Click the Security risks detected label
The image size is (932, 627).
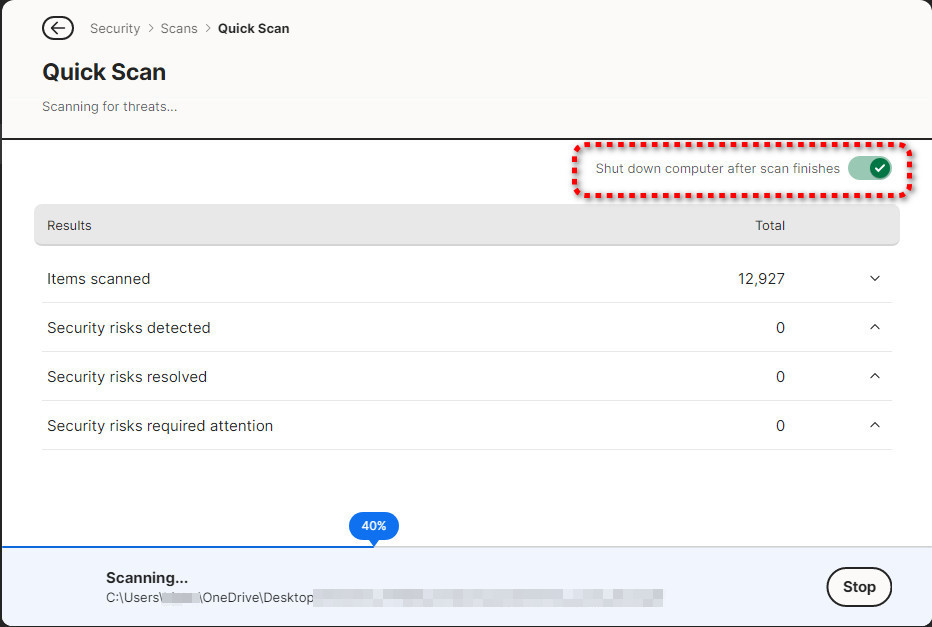[128, 328]
